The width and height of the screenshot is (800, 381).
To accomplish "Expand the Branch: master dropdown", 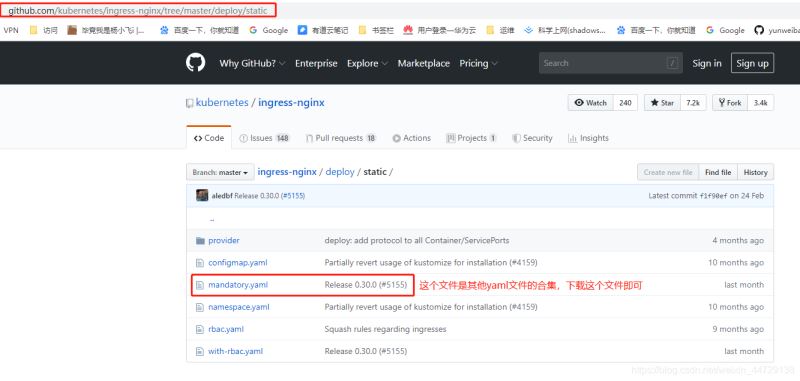I will [220, 172].
